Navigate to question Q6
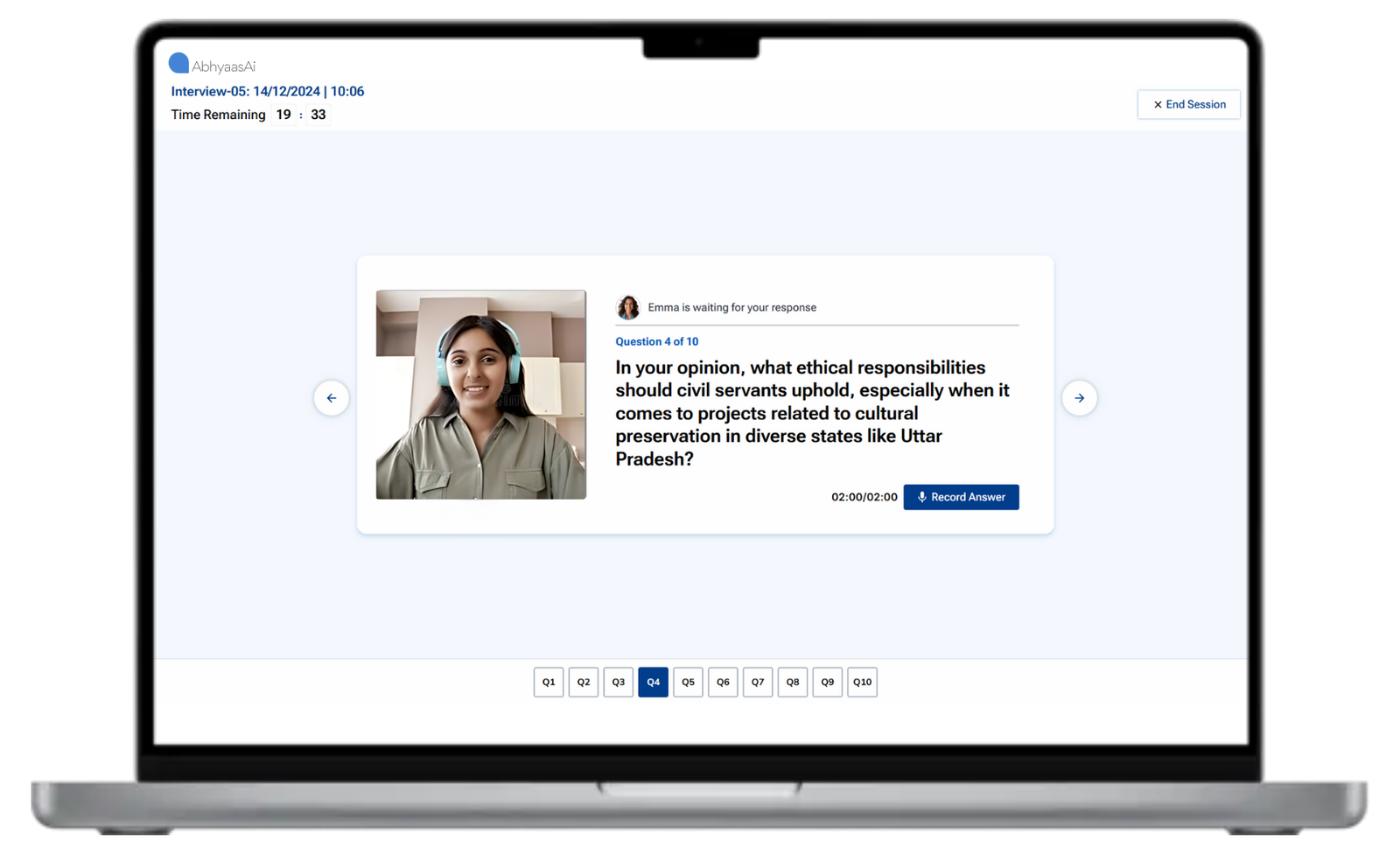Image resolution: width=1400 pixels, height=854 pixels. pyautogui.click(x=723, y=682)
